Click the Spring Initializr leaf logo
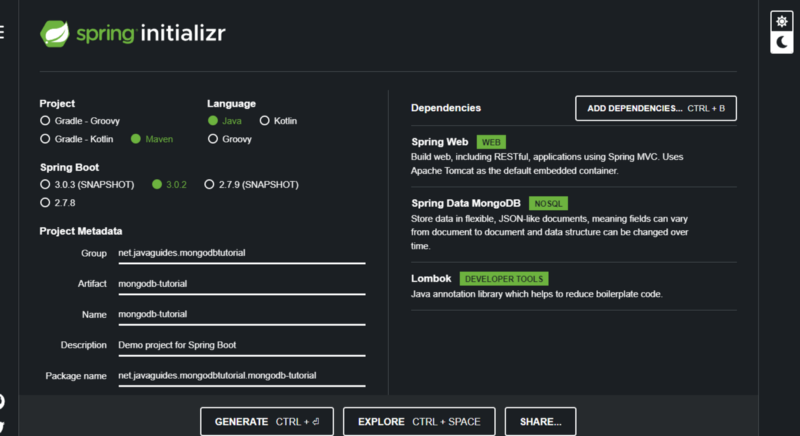The width and height of the screenshot is (800, 436). point(55,34)
